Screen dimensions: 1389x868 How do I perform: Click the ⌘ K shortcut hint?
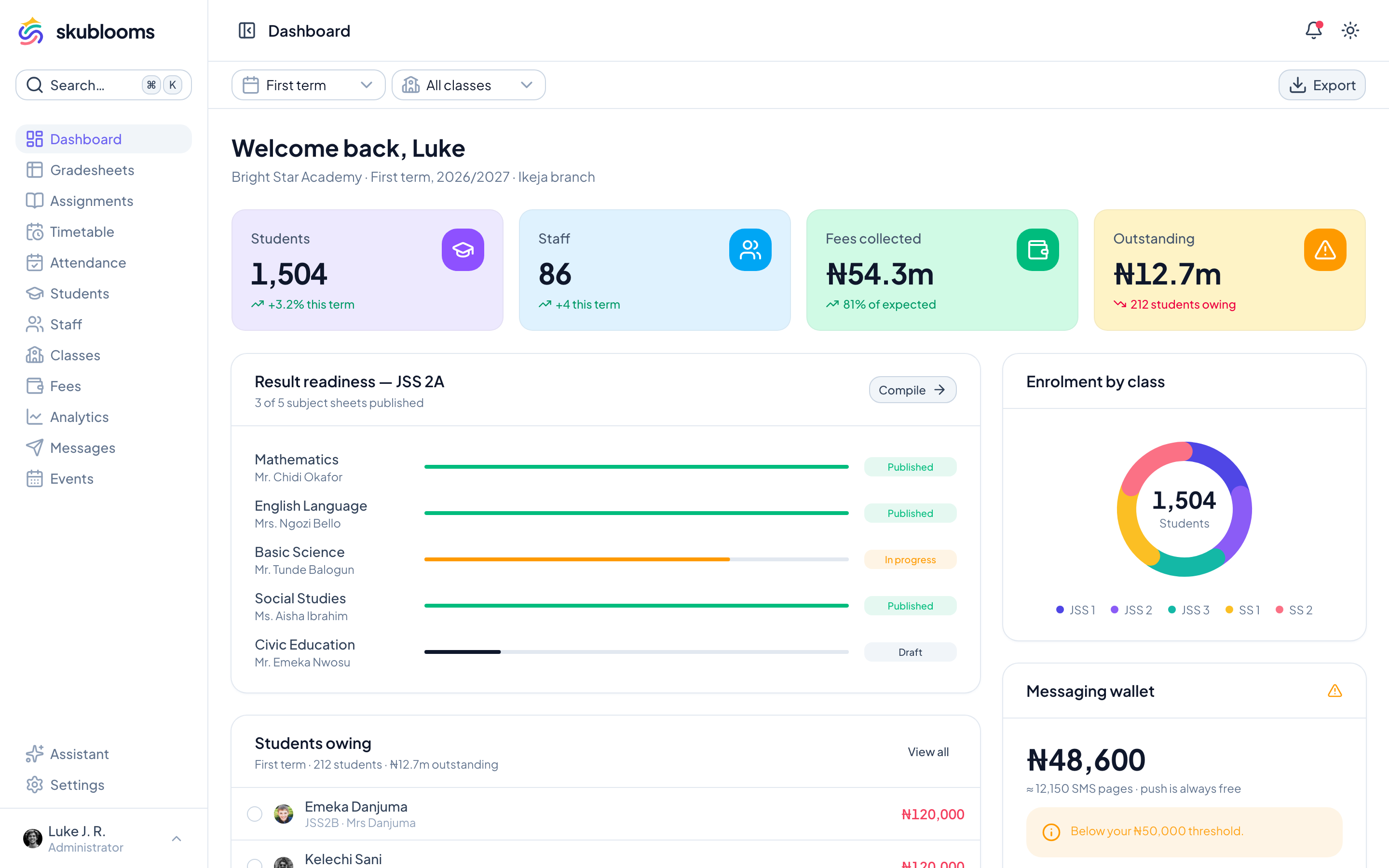(162, 85)
